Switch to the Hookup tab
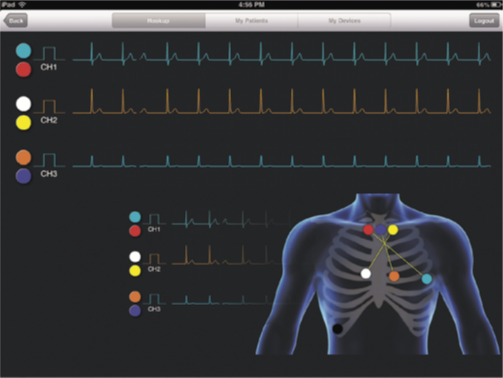Viewport: 503px width, 378px height. (x=159, y=21)
